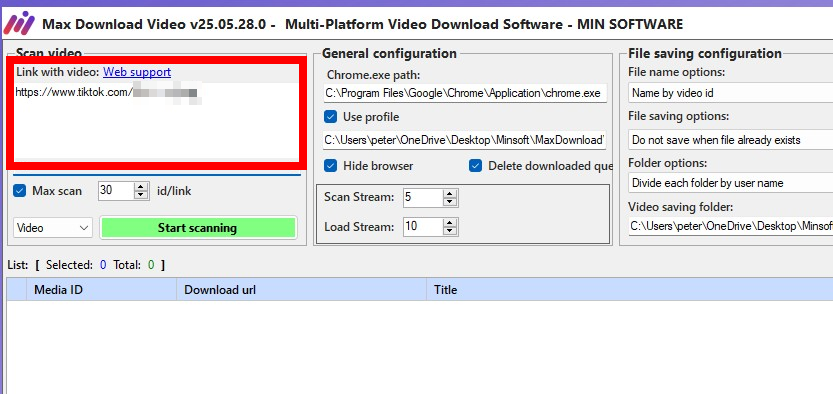The width and height of the screenshot is (833, 394).
Task: Click into the video link text box
Action: point(156,122)
